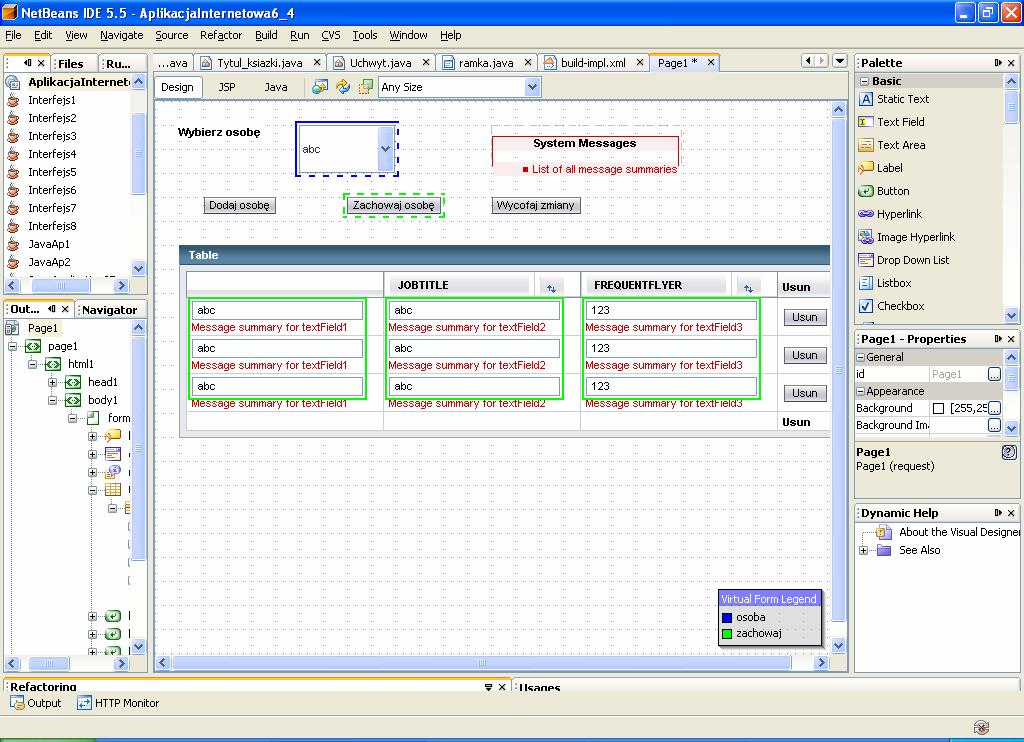This screenshot has height=742, width=1024.
Task: Select the Checkbox palette icon
Action: click(865, 306)
